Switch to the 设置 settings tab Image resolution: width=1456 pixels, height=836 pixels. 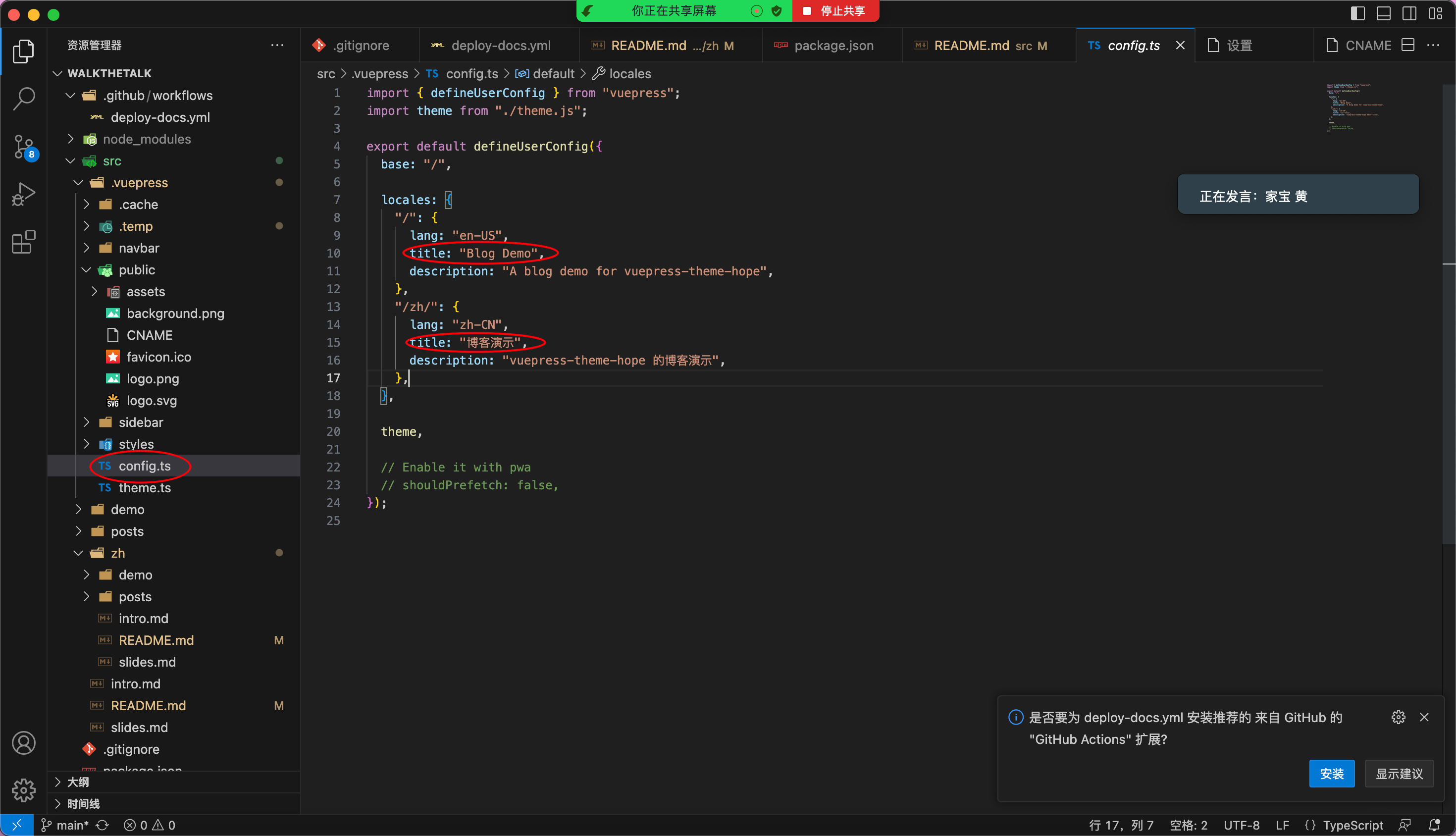1254,46
